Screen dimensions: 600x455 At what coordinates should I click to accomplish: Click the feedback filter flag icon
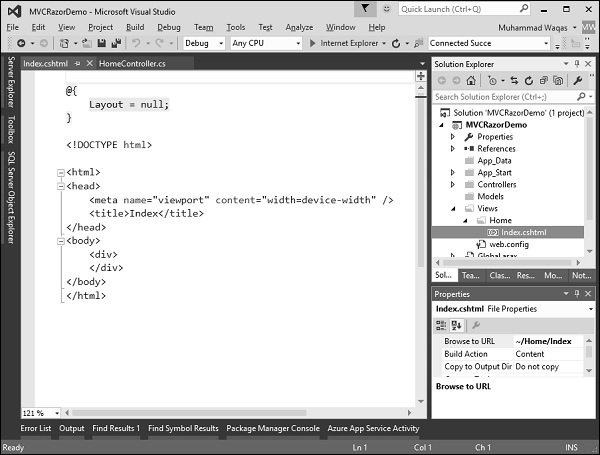[x=365, y=9]
